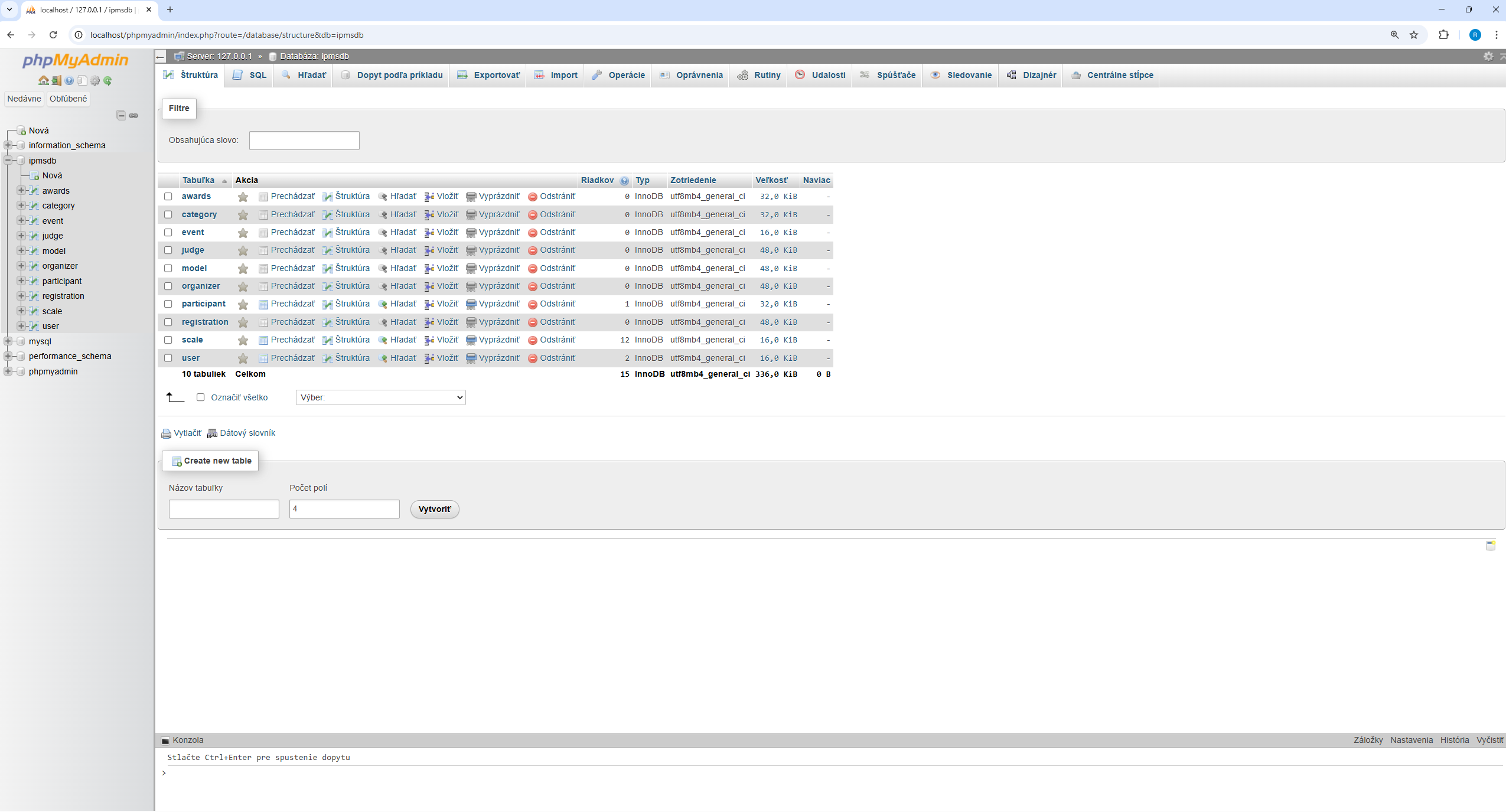Click help icon beside Riadkov column header
The height and width of the screenshot is (812, 1506).
coord(624,181)
